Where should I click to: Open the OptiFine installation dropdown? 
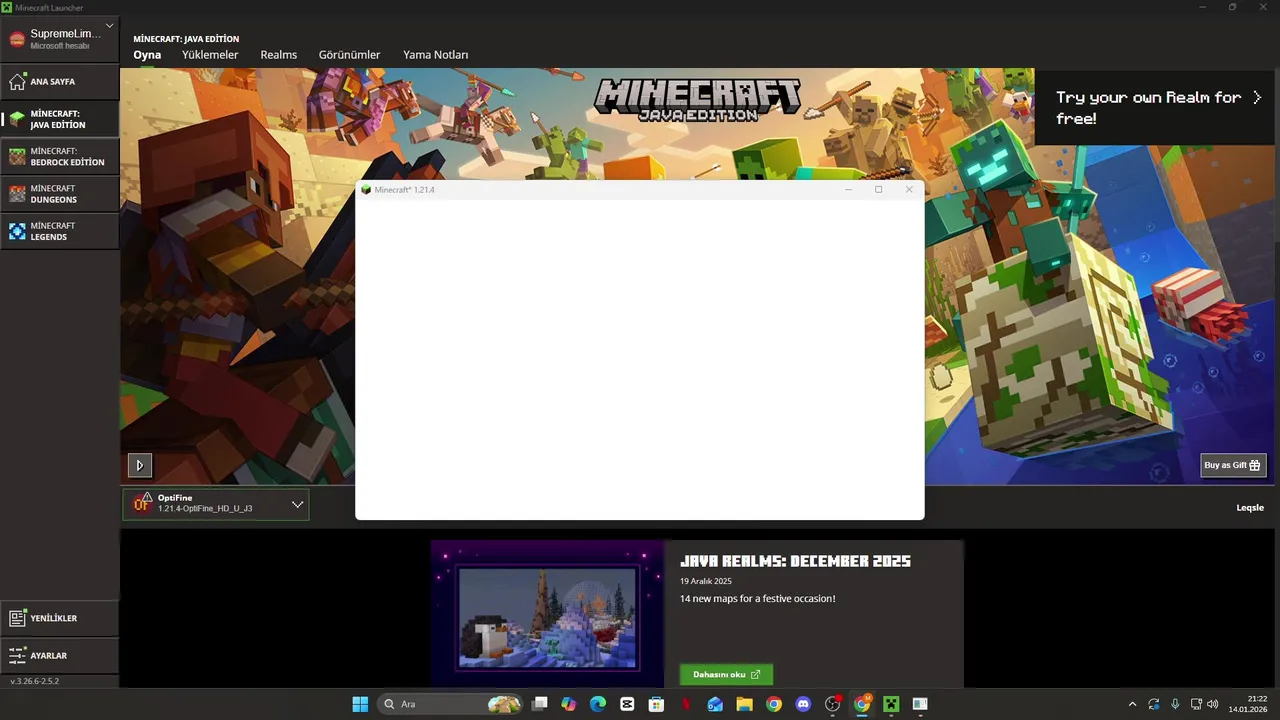216,504
